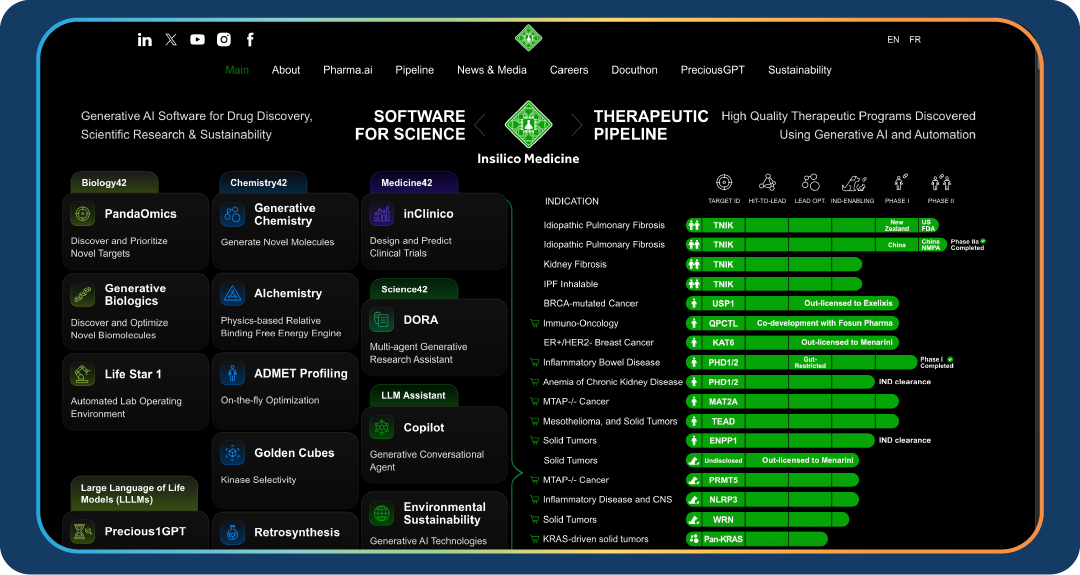Click cart icon beside Immuno-Oncology
The height and width of the screenshot is (575, 1080).
click(534, 323)
